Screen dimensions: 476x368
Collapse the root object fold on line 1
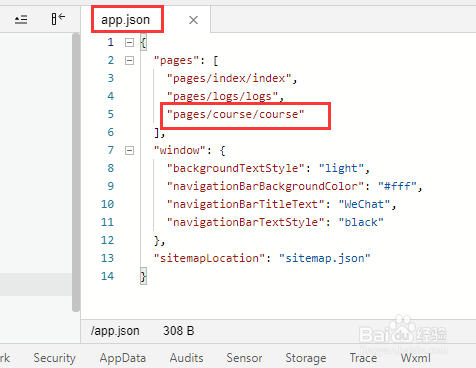click(x=129, y=42)
